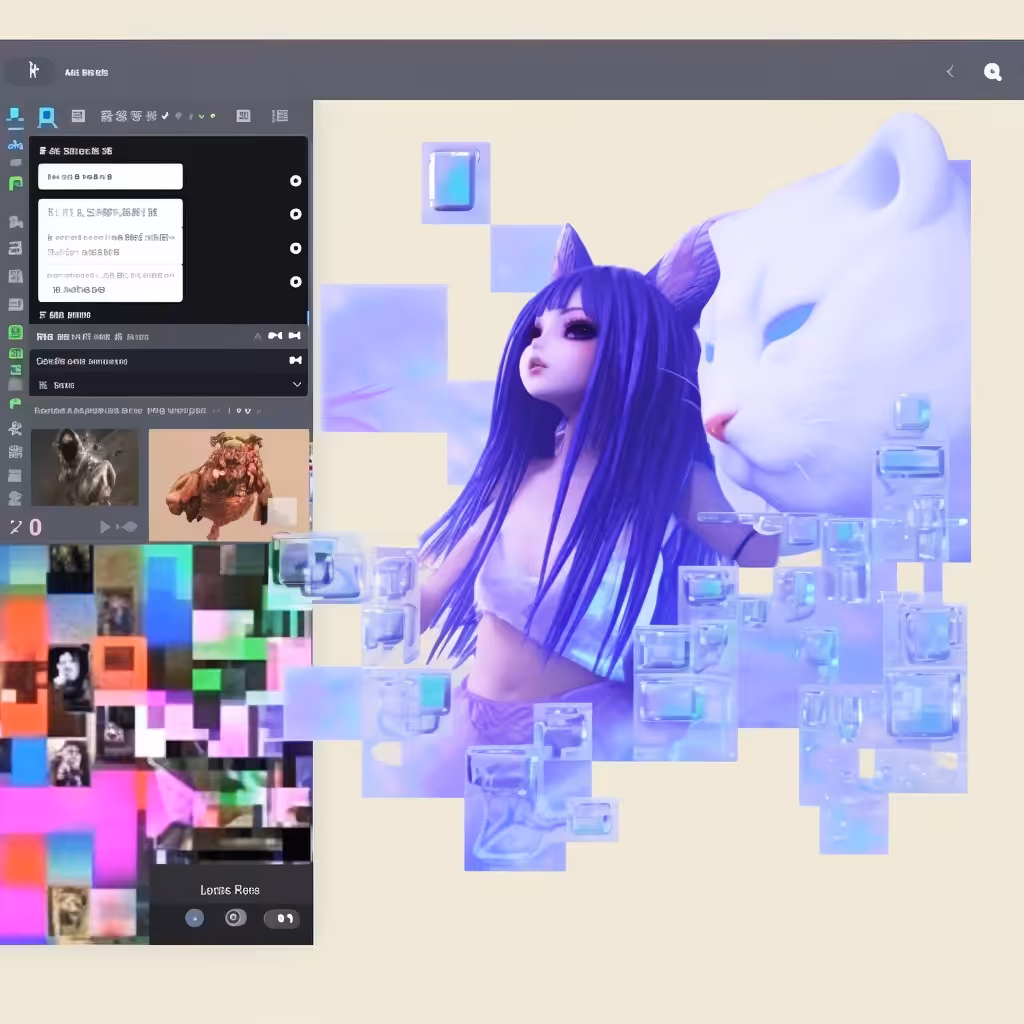Click the grey stacked-boxes sidebar icon beside the third radio
The image size is (1024, 1024).
coord(16,248)
